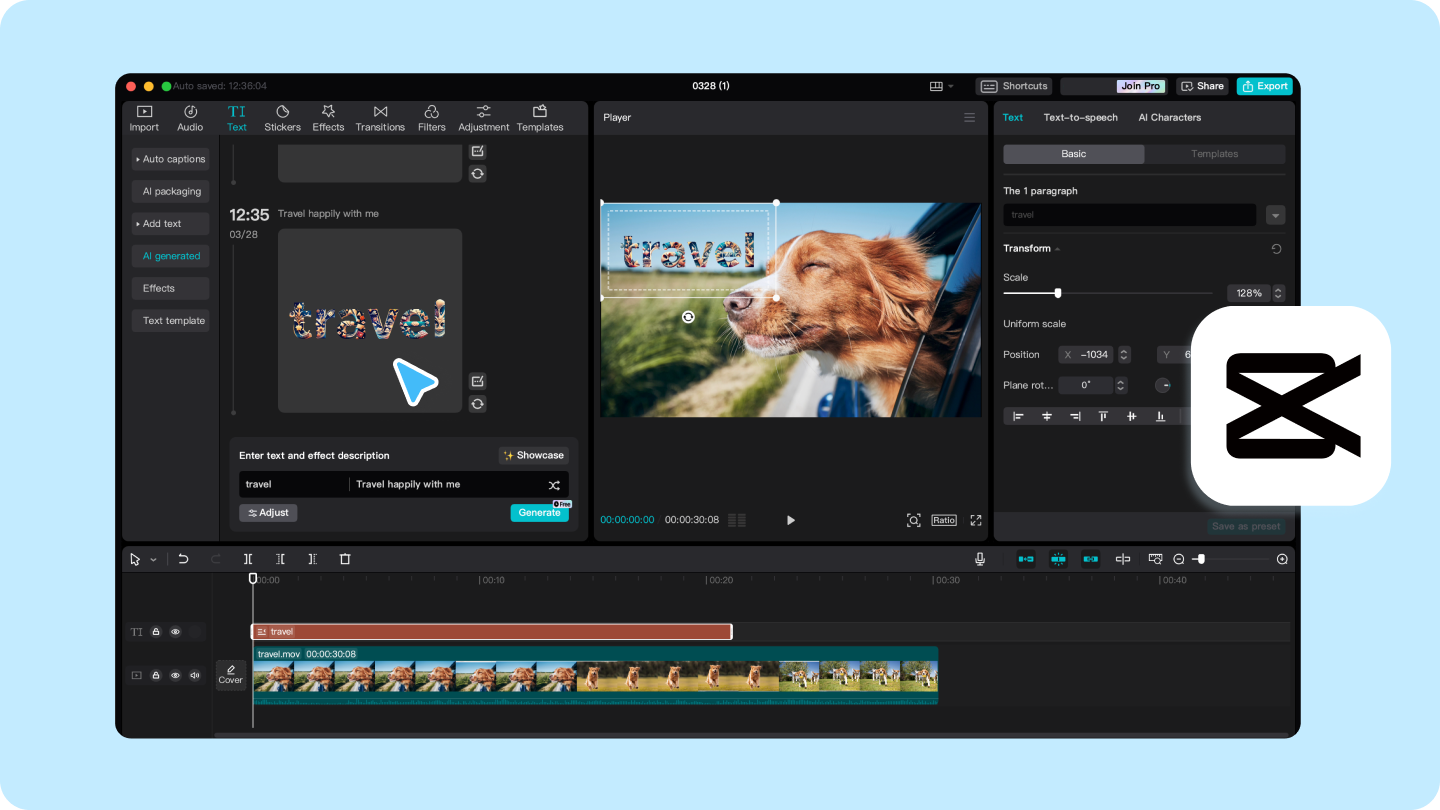The image size is (1440, 810).
Task: Click the Position X value stepper
Action: click(1124, 355)
